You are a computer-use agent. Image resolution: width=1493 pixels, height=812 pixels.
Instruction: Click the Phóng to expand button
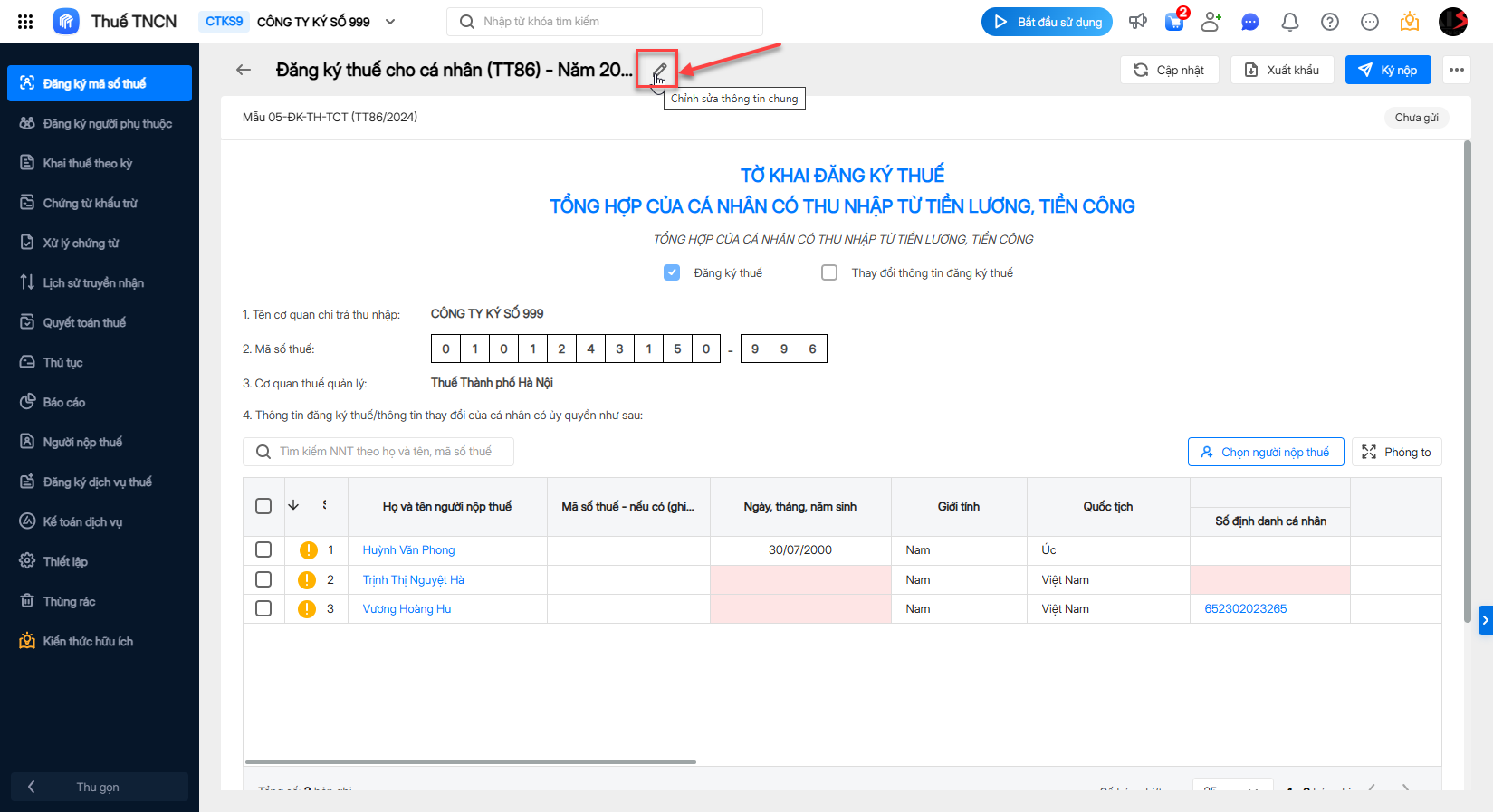point(1397,452)
